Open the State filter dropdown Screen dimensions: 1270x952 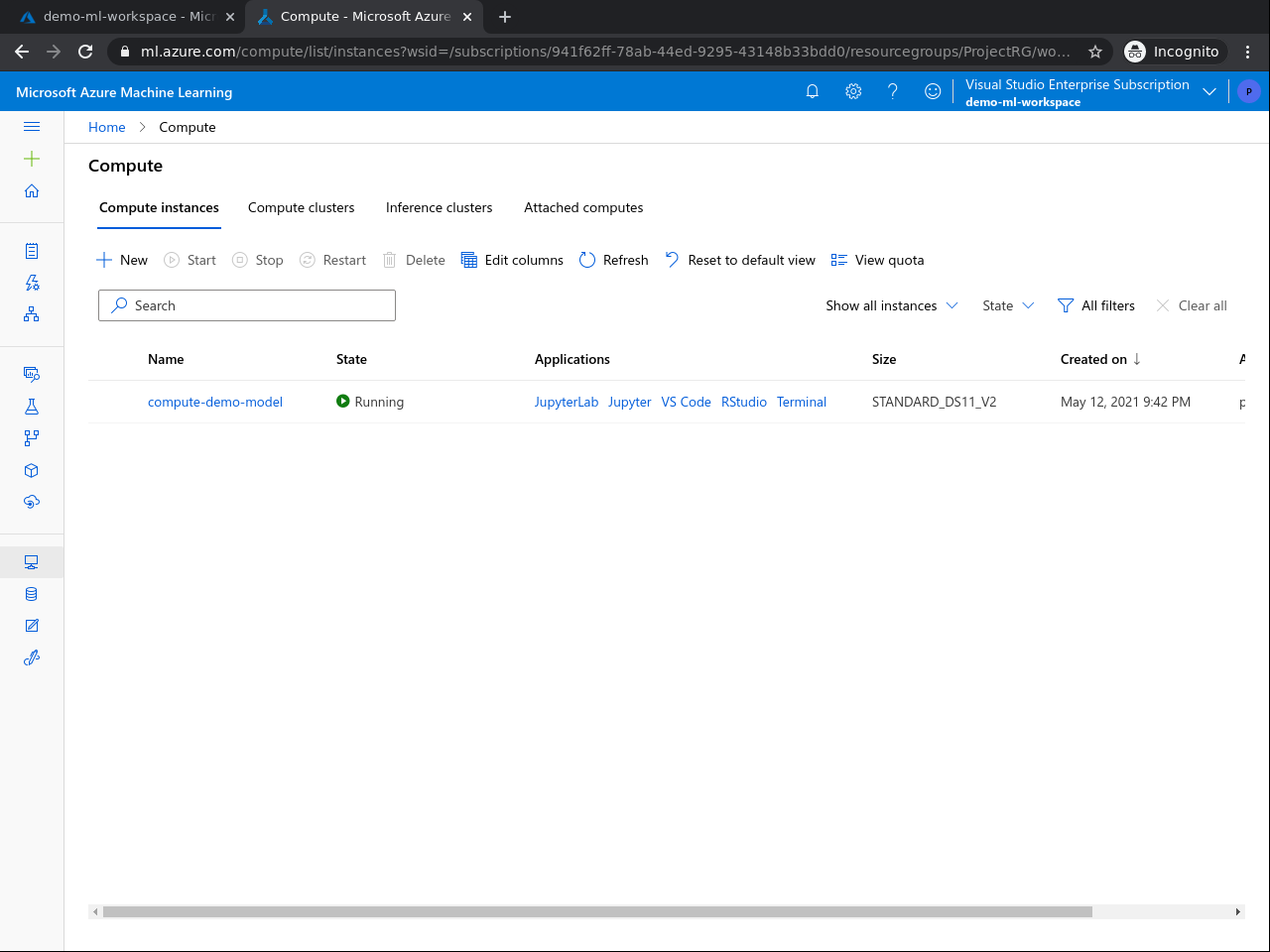(1007, 305)
